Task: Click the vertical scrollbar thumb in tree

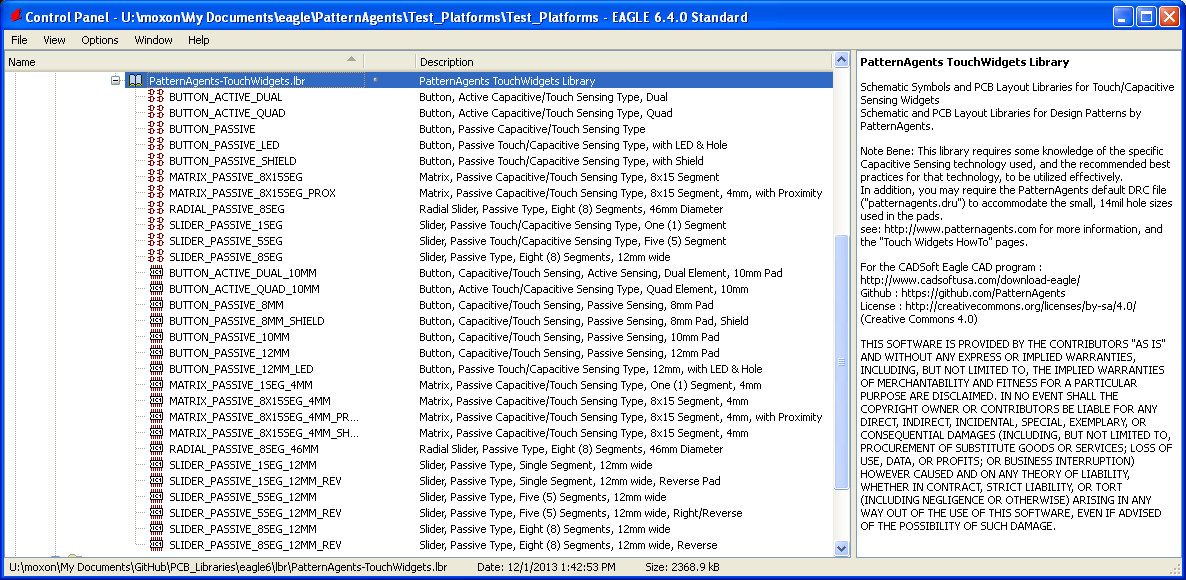Action: [841, 363]
